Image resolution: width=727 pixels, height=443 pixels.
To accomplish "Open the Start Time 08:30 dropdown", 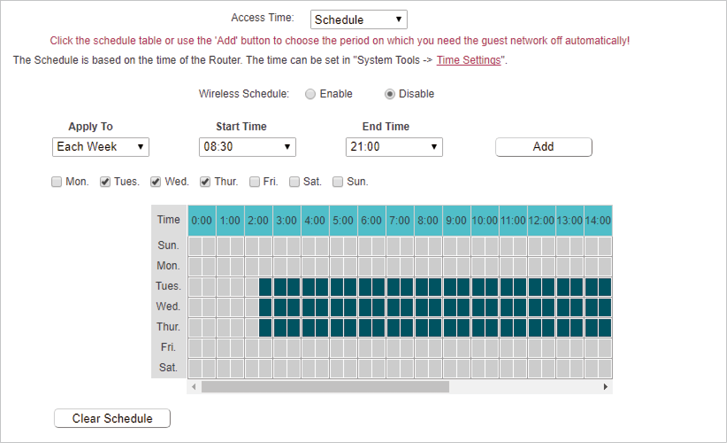I will pyautogui.click(x=247, y=147).
